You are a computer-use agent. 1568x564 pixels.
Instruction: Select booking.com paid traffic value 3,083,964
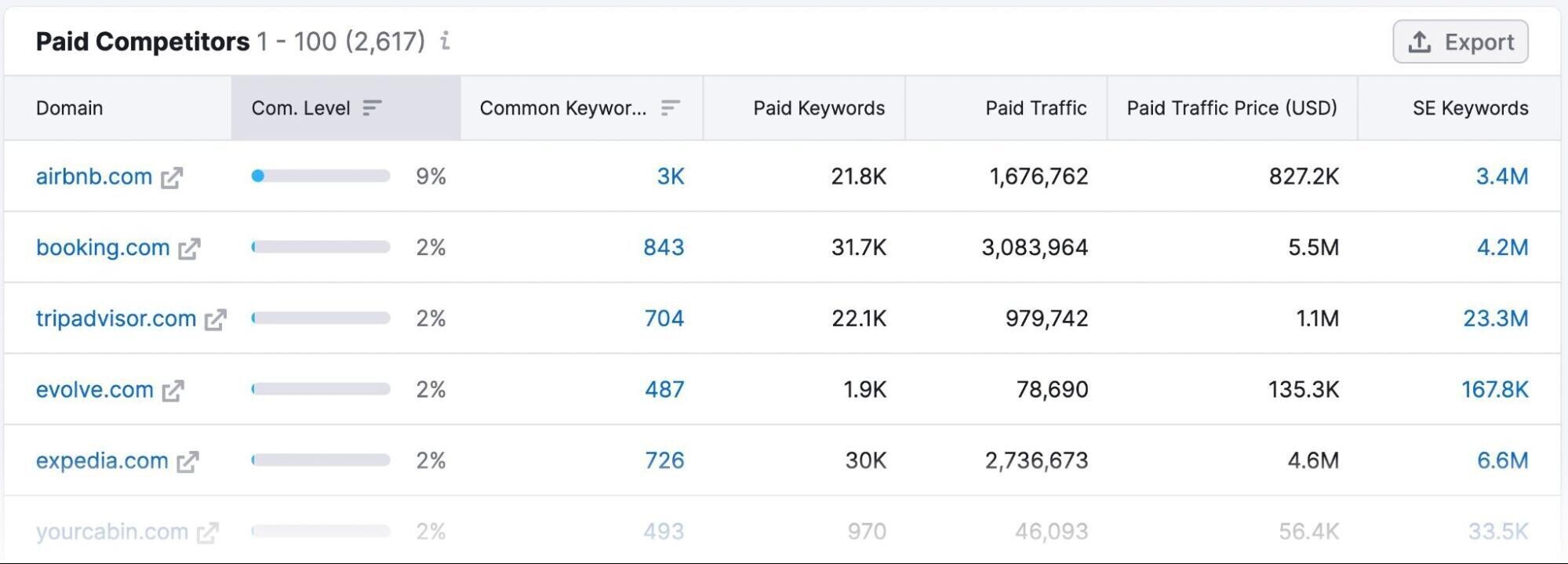(x=1035, y=248)
